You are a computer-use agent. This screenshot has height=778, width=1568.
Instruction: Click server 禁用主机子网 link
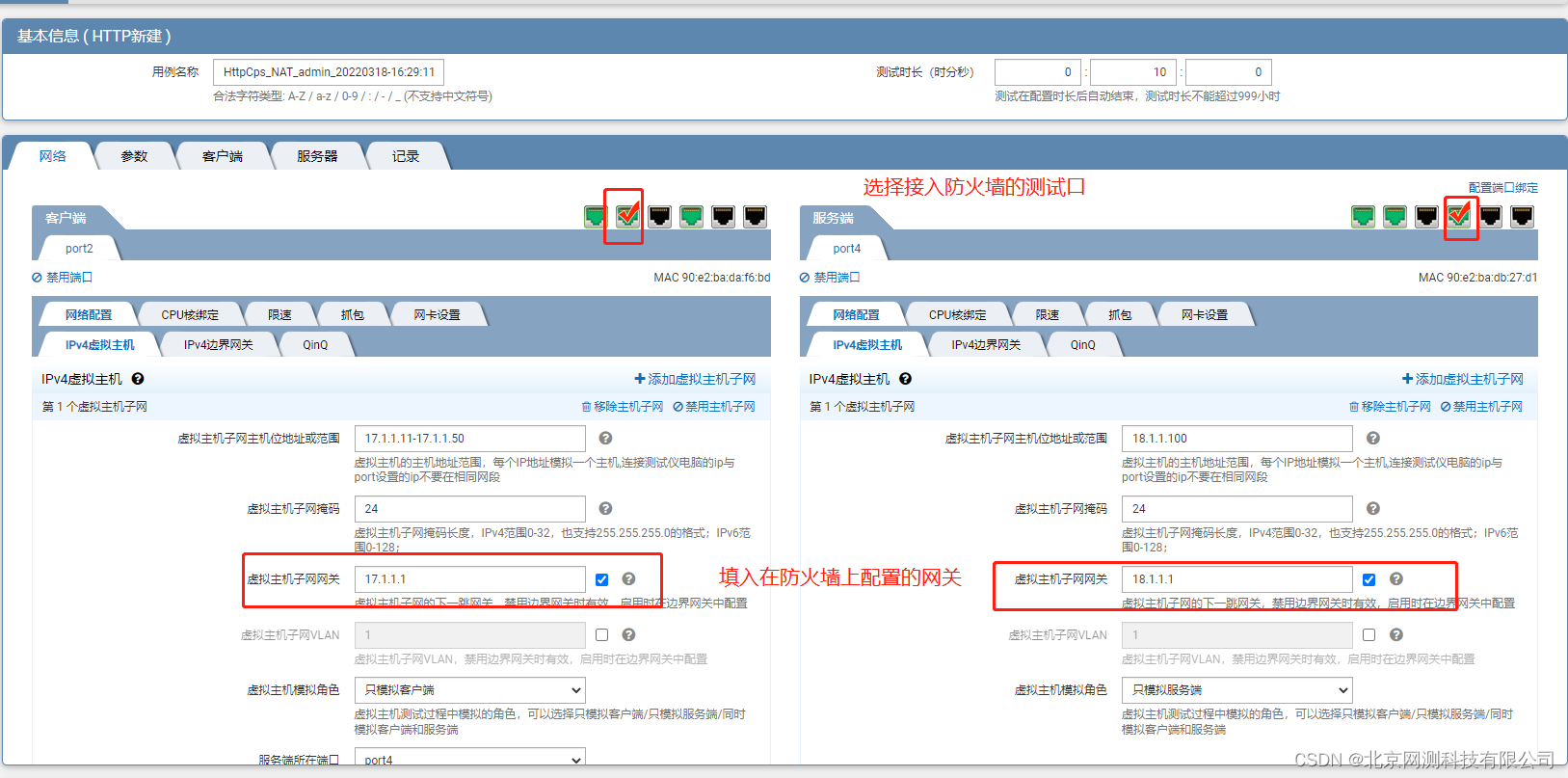(x=1481, y=407)
